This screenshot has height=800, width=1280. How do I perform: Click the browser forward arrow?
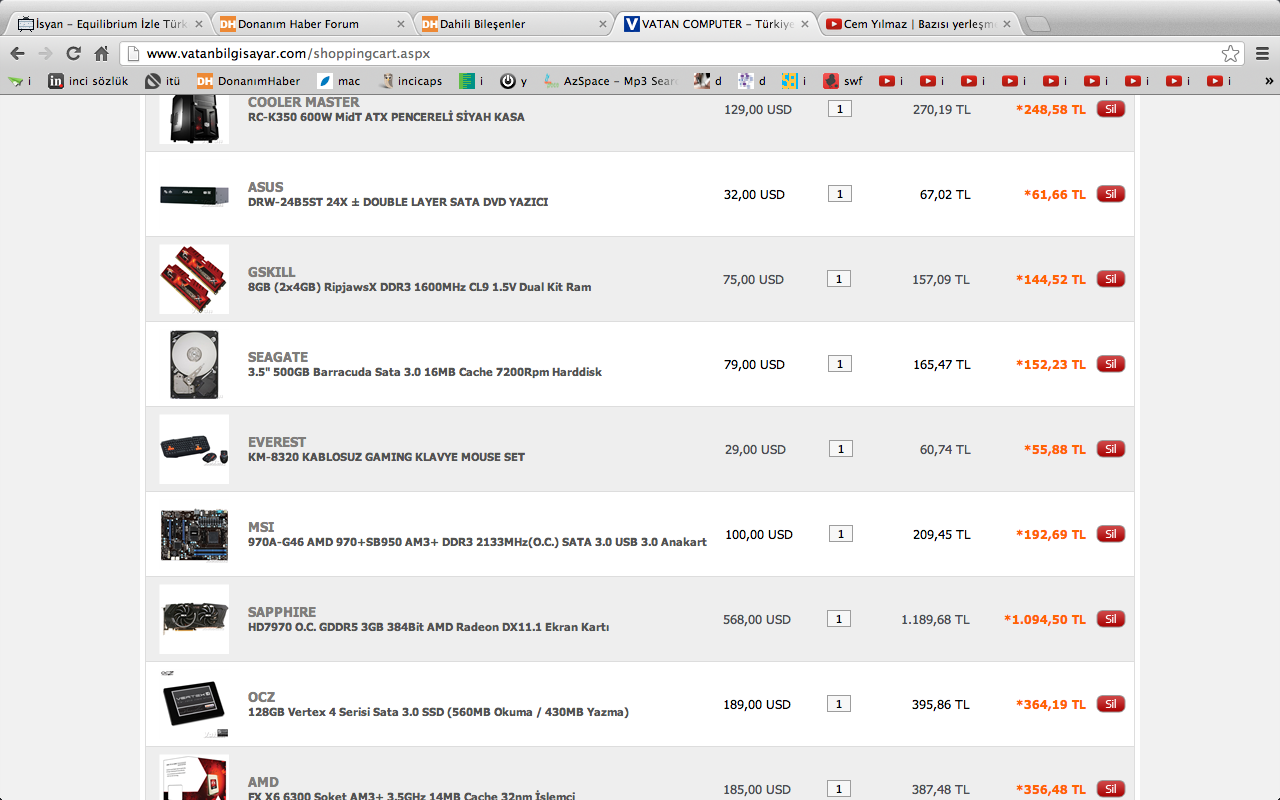(x=45, y=54)
